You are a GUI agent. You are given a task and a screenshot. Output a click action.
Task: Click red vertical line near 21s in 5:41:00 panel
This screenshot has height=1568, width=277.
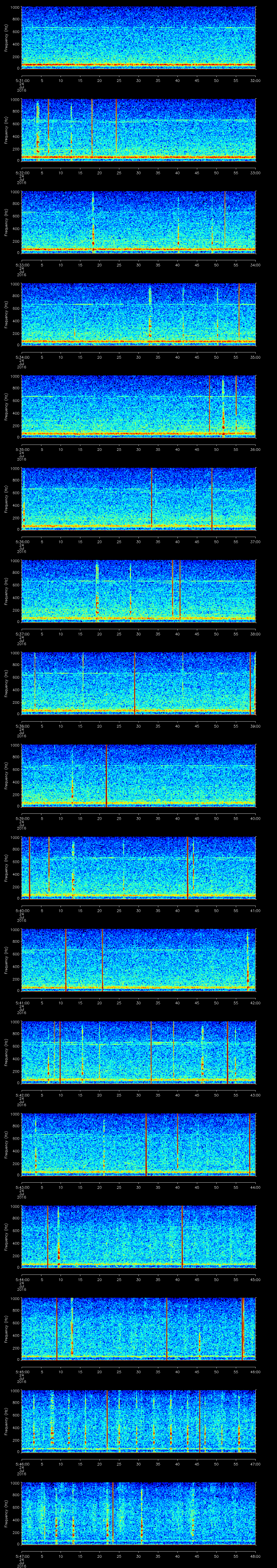(x=102, y=959)
